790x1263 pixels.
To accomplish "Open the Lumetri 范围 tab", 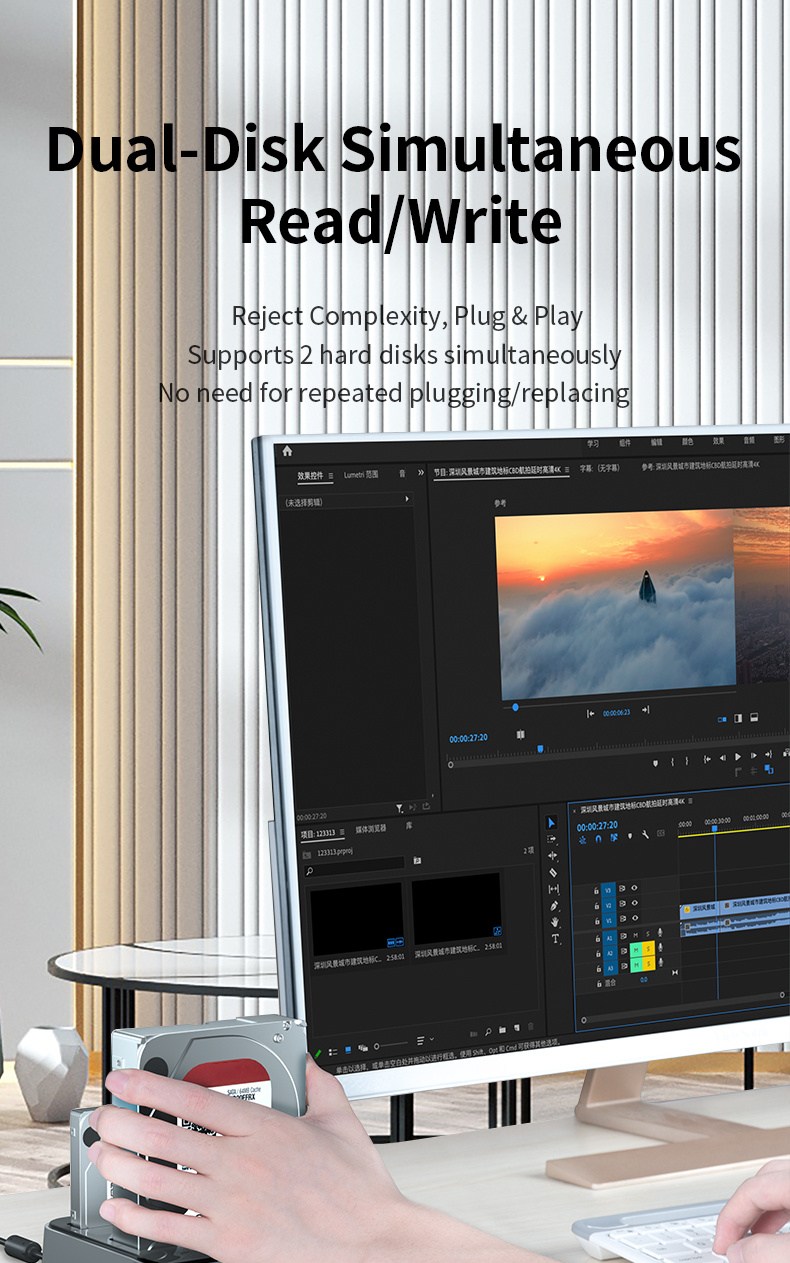I will pos(361,475).
